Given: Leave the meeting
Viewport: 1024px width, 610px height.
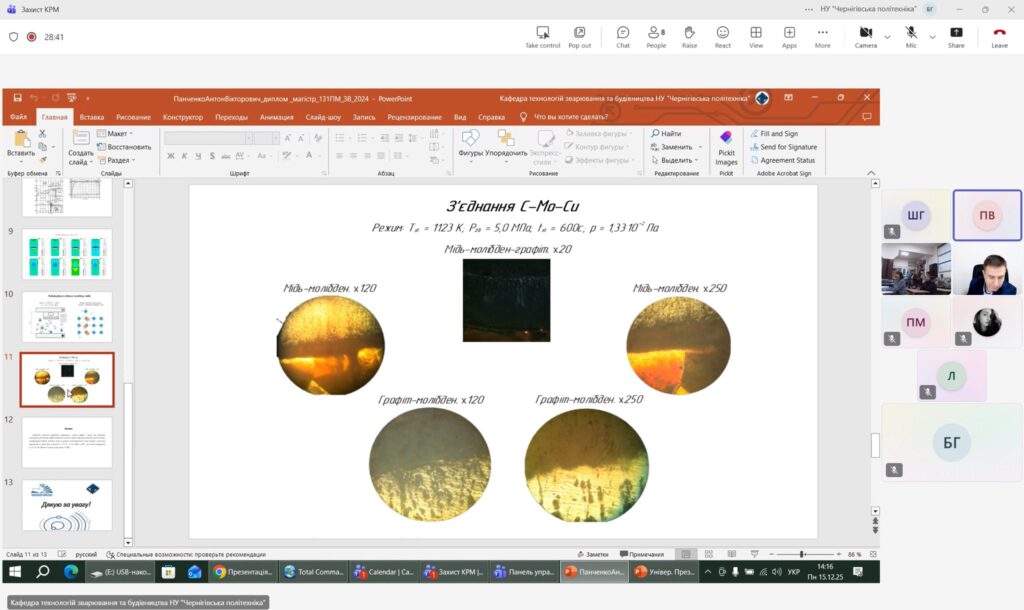Looking at the screenshot, I should click(x=999, y=37).
